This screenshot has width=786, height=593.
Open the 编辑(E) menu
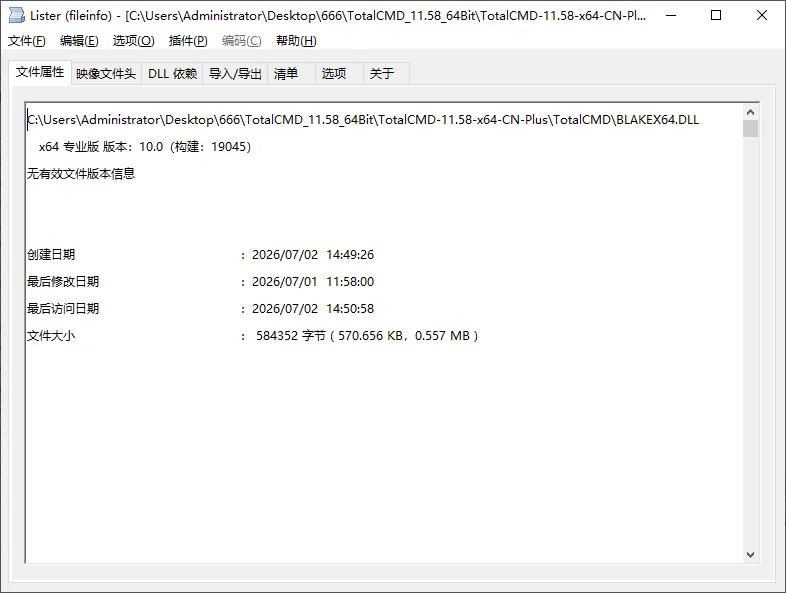click(79, 41)
